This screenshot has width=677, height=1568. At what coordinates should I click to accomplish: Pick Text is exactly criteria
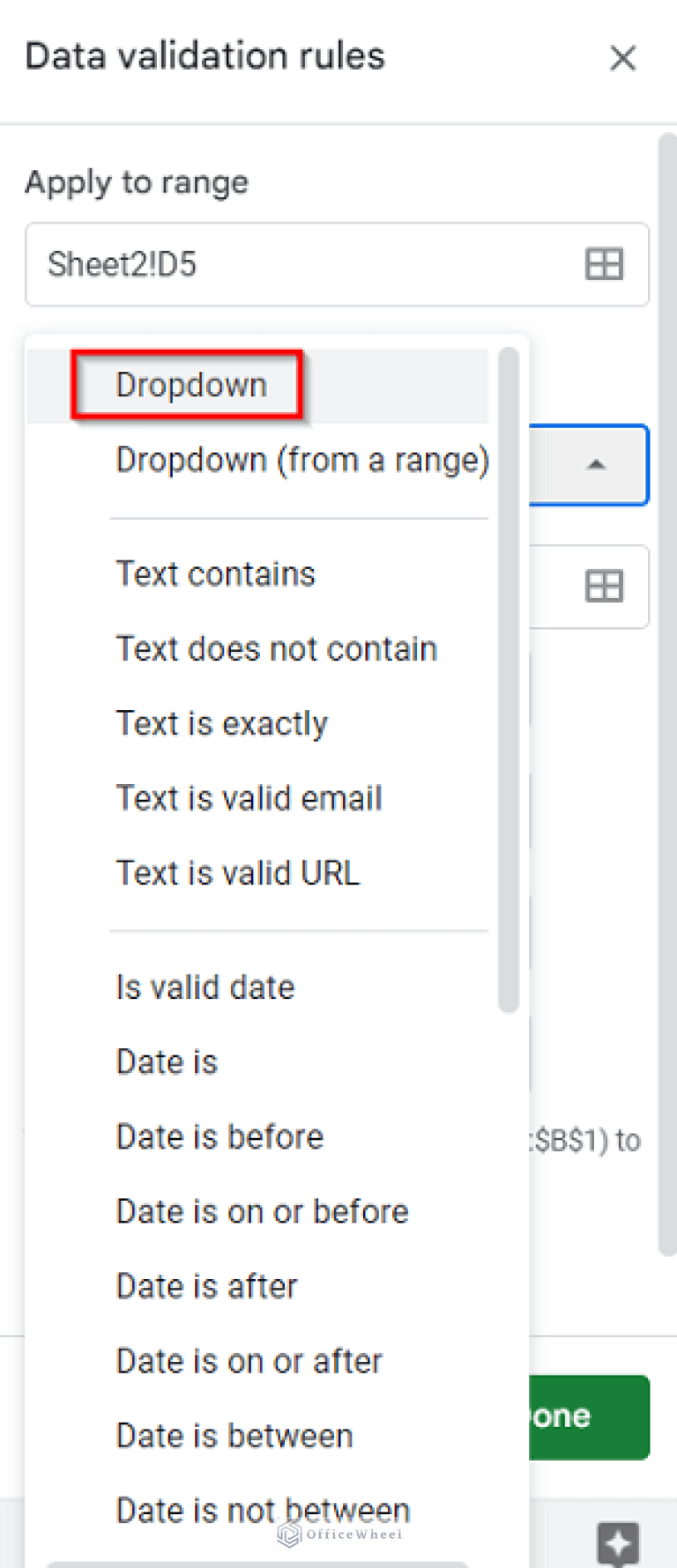point(221,723)
